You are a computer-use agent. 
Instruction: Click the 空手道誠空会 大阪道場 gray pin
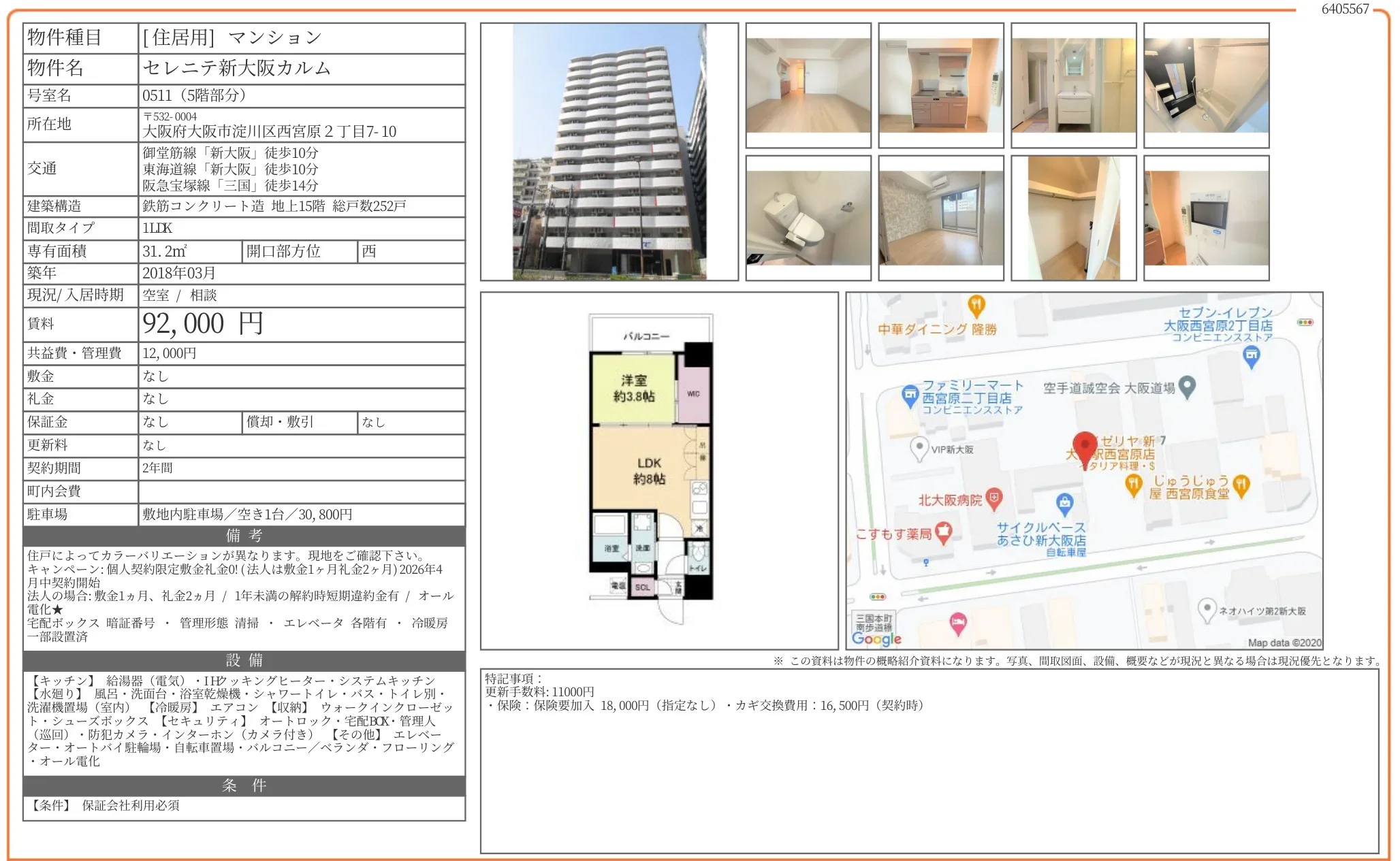click(x=1187, y=387)
